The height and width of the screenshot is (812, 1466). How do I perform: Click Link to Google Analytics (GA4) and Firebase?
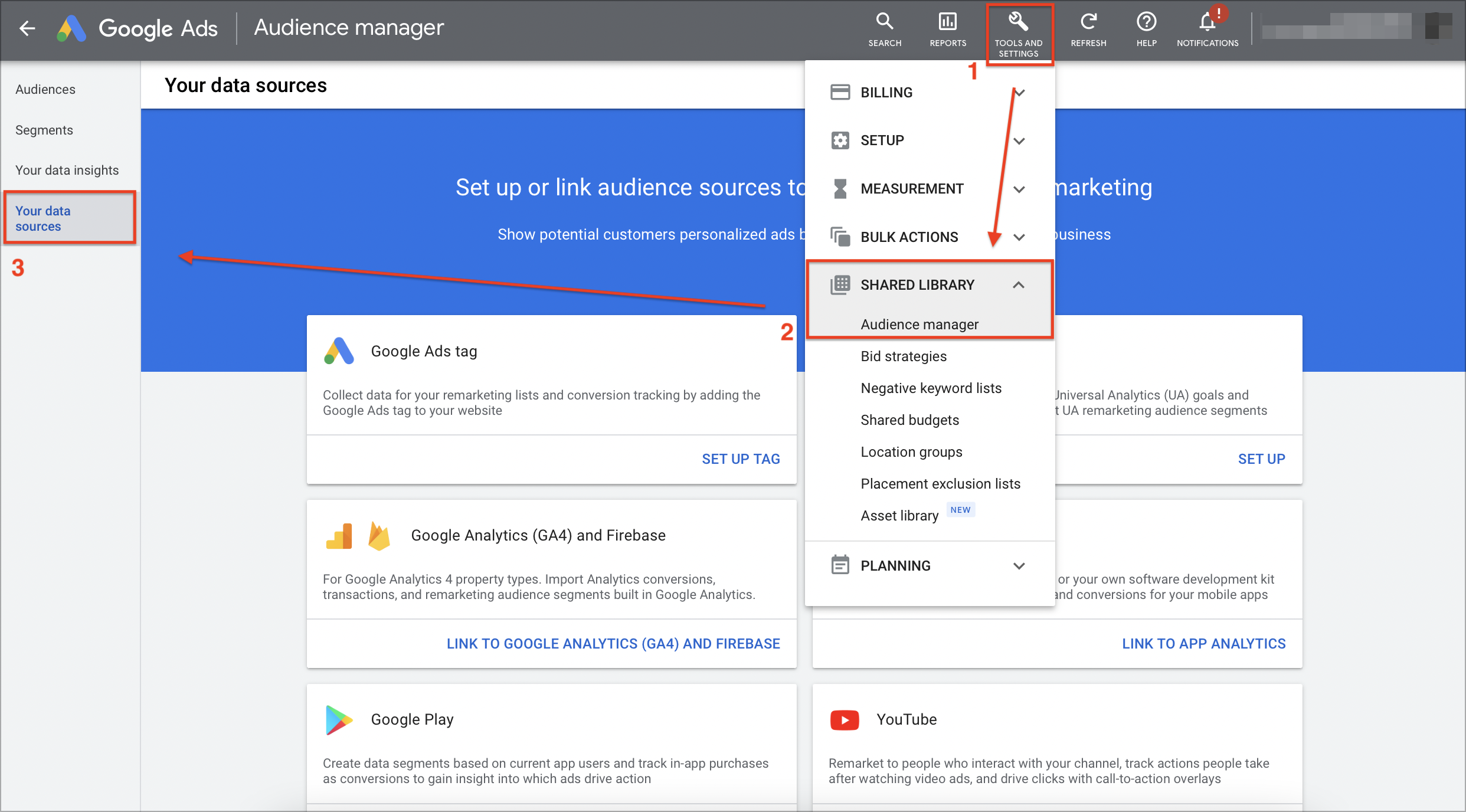pos(613,644)
